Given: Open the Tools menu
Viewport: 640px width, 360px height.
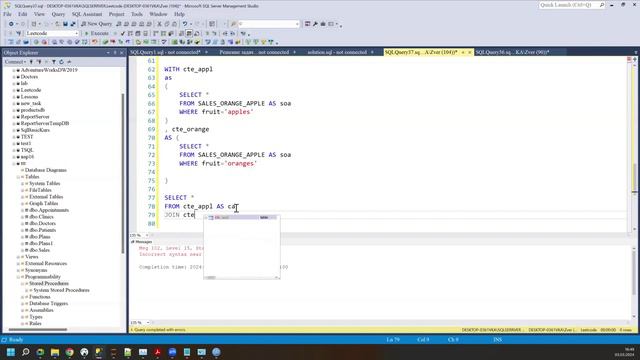Looking at the screenshot, I should (x=137, y=14).
